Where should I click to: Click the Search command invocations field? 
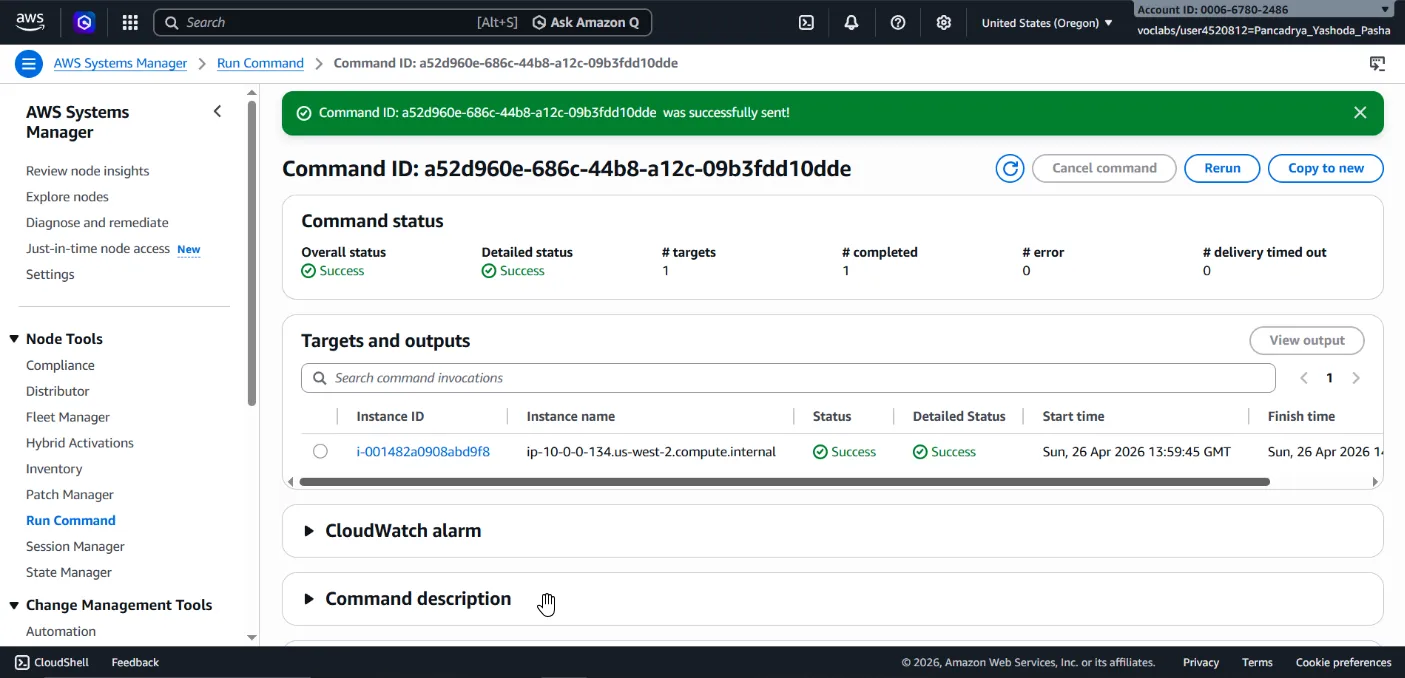[788, 378]
